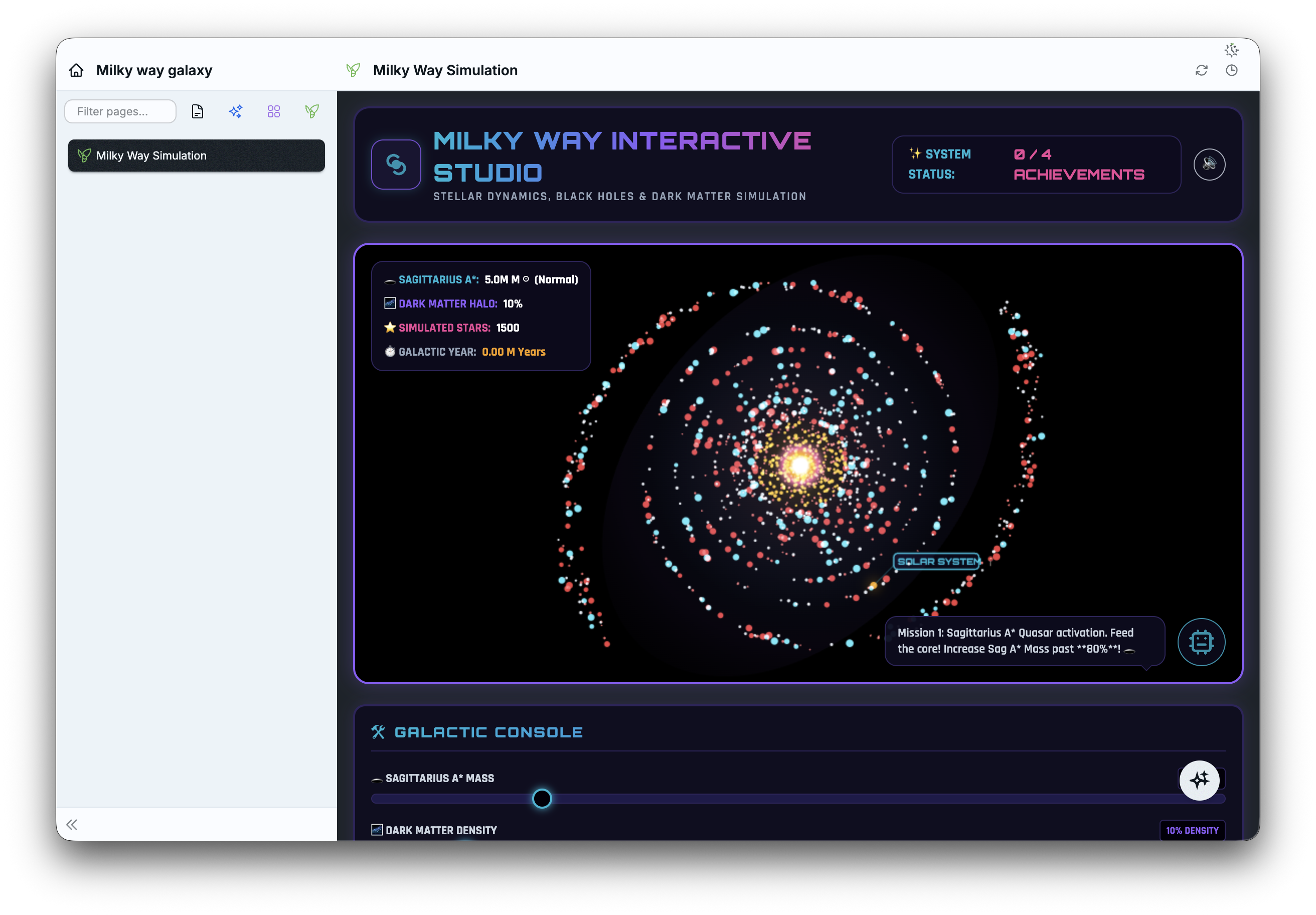Screen dimensions: 1316x915
Task: Click the robot assistant icon in galaxy view
Action: [x=1201, y=642]
